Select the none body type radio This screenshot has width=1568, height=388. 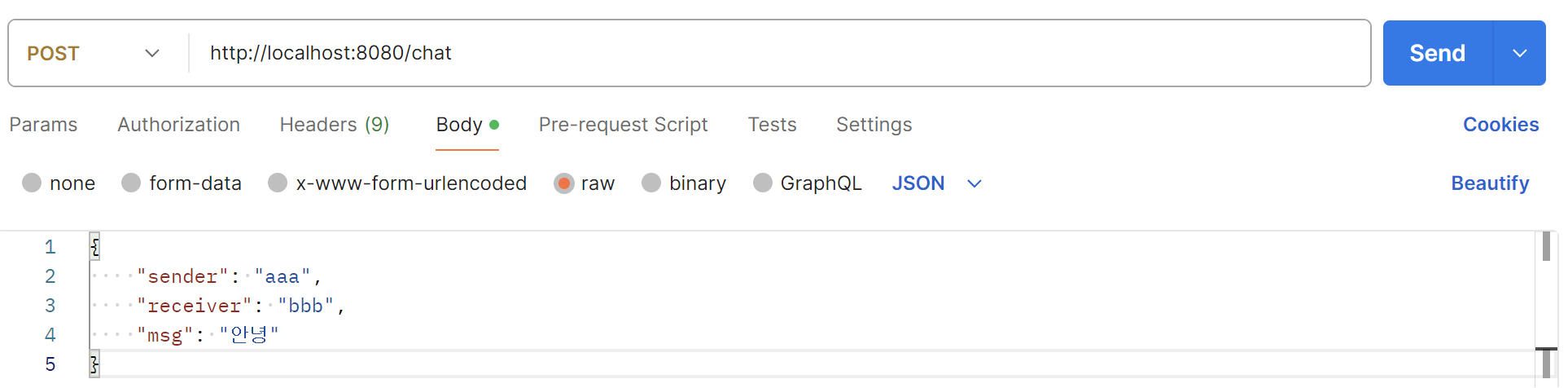[x=32, y=183]
